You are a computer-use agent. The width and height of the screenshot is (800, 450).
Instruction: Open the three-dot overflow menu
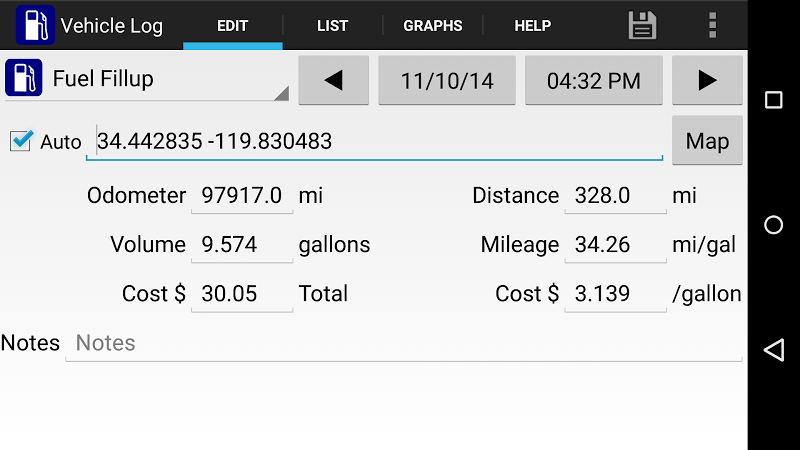(x=712, y=25)
